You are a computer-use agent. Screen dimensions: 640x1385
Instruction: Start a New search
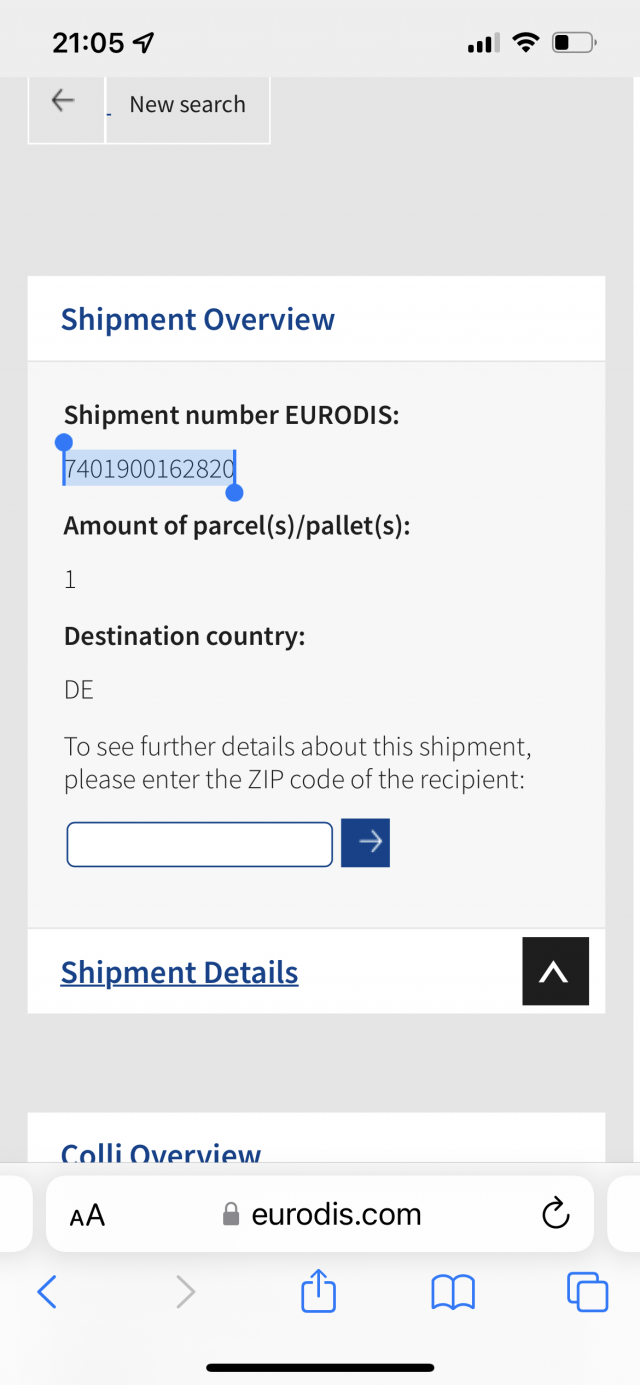click(x=187, y=104)
